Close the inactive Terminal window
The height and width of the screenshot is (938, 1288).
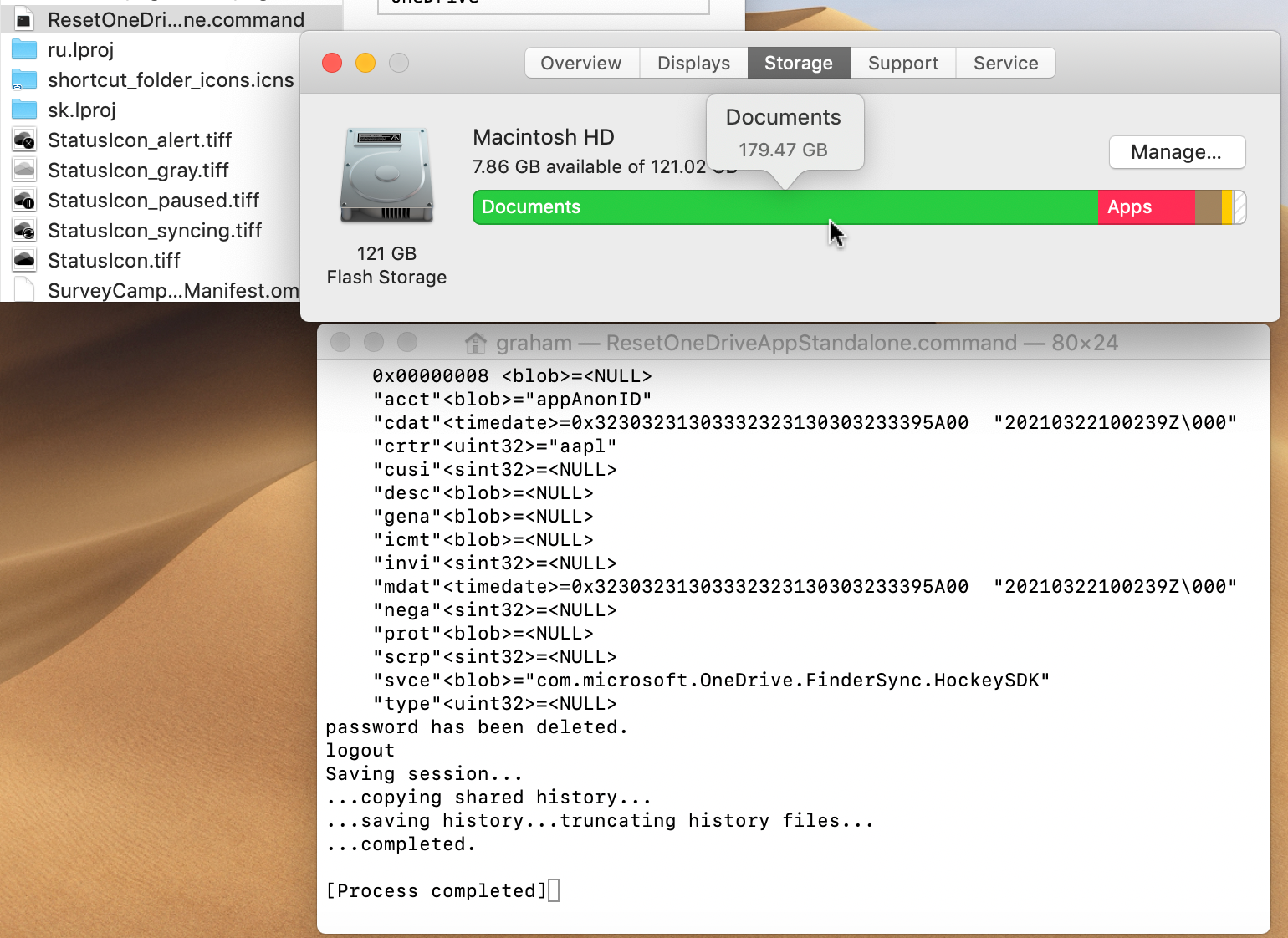340,342
